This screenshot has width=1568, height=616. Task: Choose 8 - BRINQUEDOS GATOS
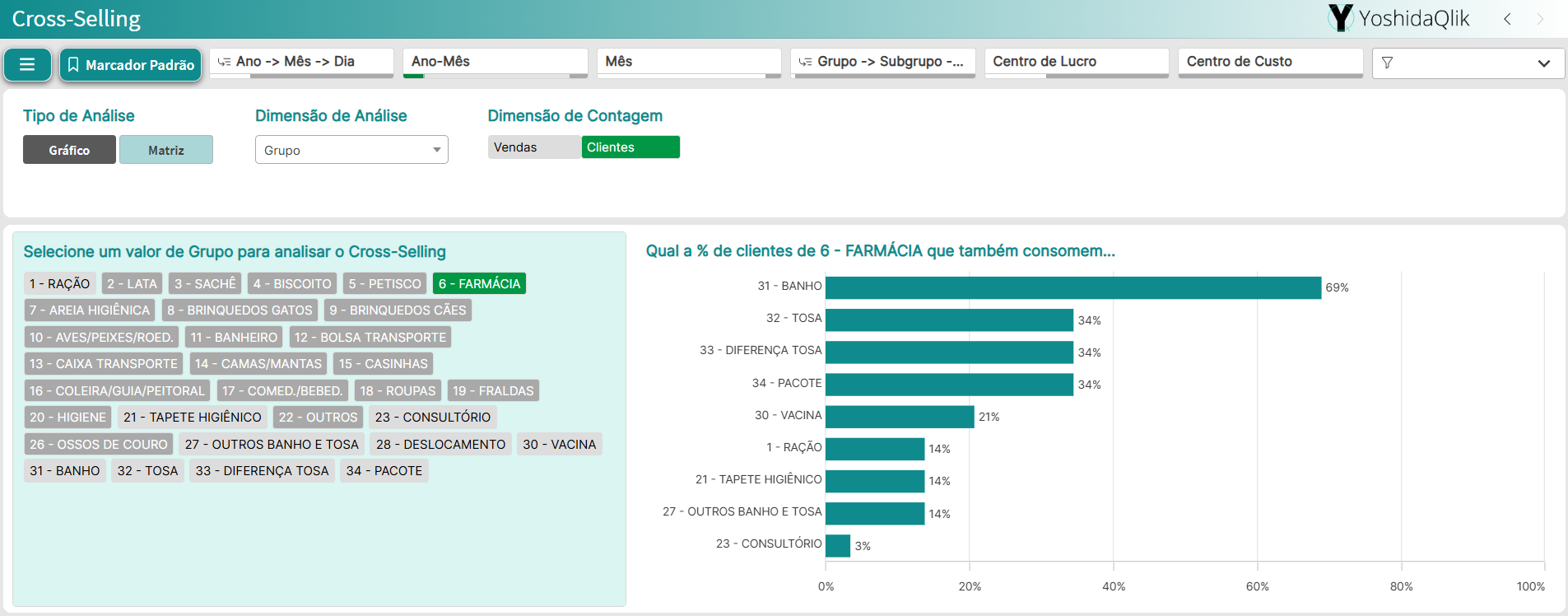(x=240, y=310)
